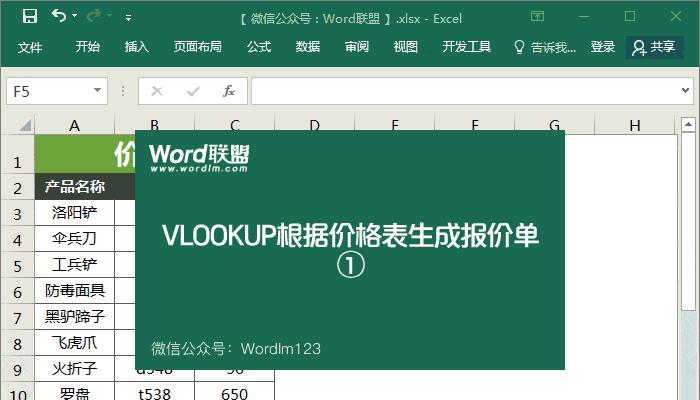Click cell containing 防毒面具
Image resolution: width=700 pixels, height=400 pixels.
click(75, 291)
